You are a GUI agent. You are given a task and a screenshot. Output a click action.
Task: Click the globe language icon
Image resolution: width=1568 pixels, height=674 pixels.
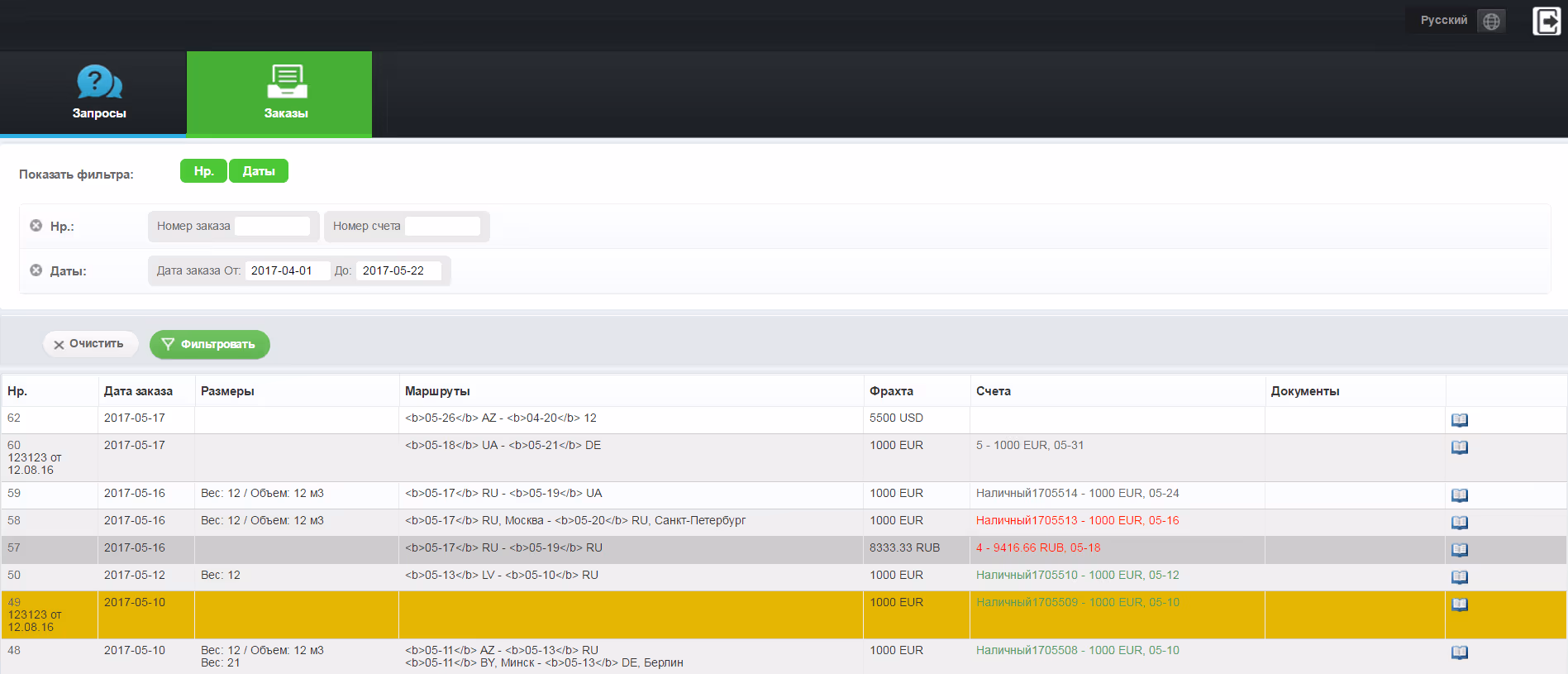click(x=1491, y=21)
